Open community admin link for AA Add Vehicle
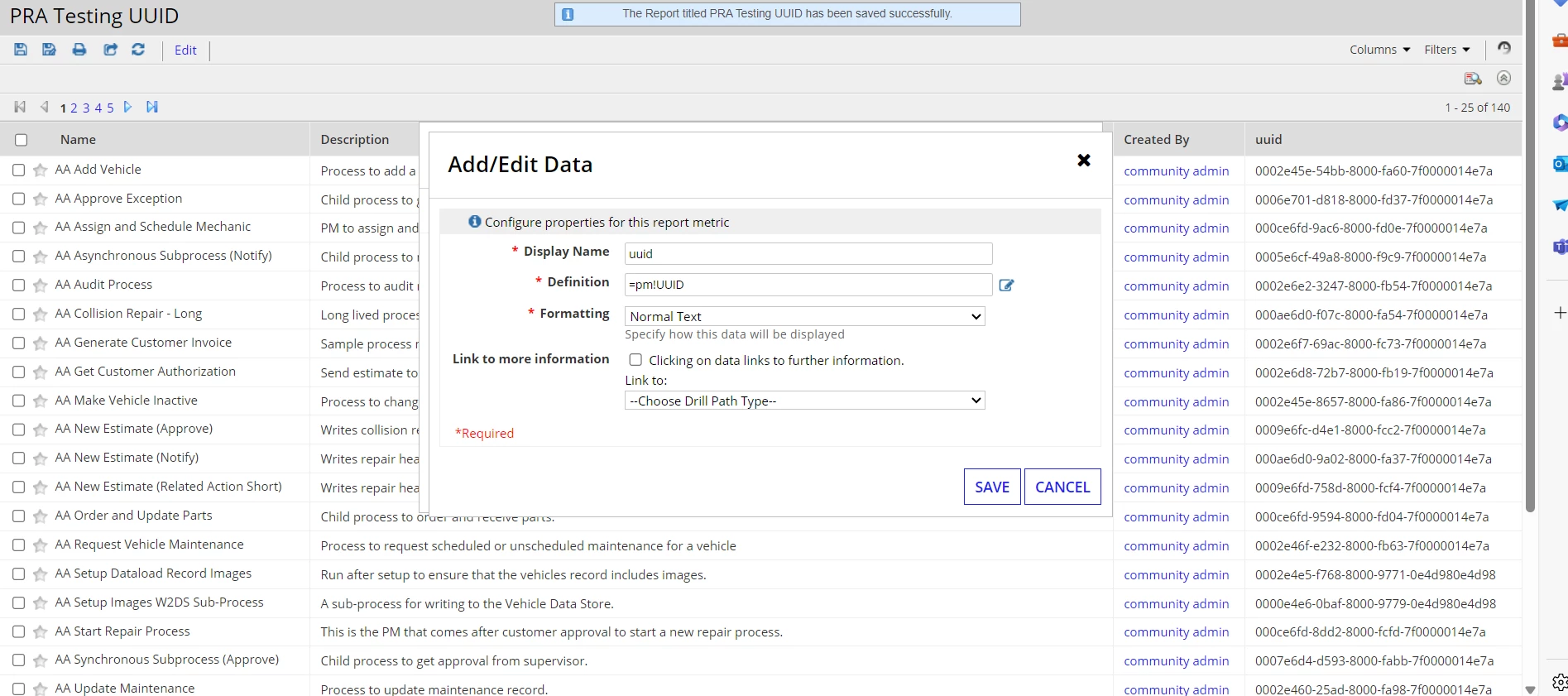 (x=1176, y=171)
